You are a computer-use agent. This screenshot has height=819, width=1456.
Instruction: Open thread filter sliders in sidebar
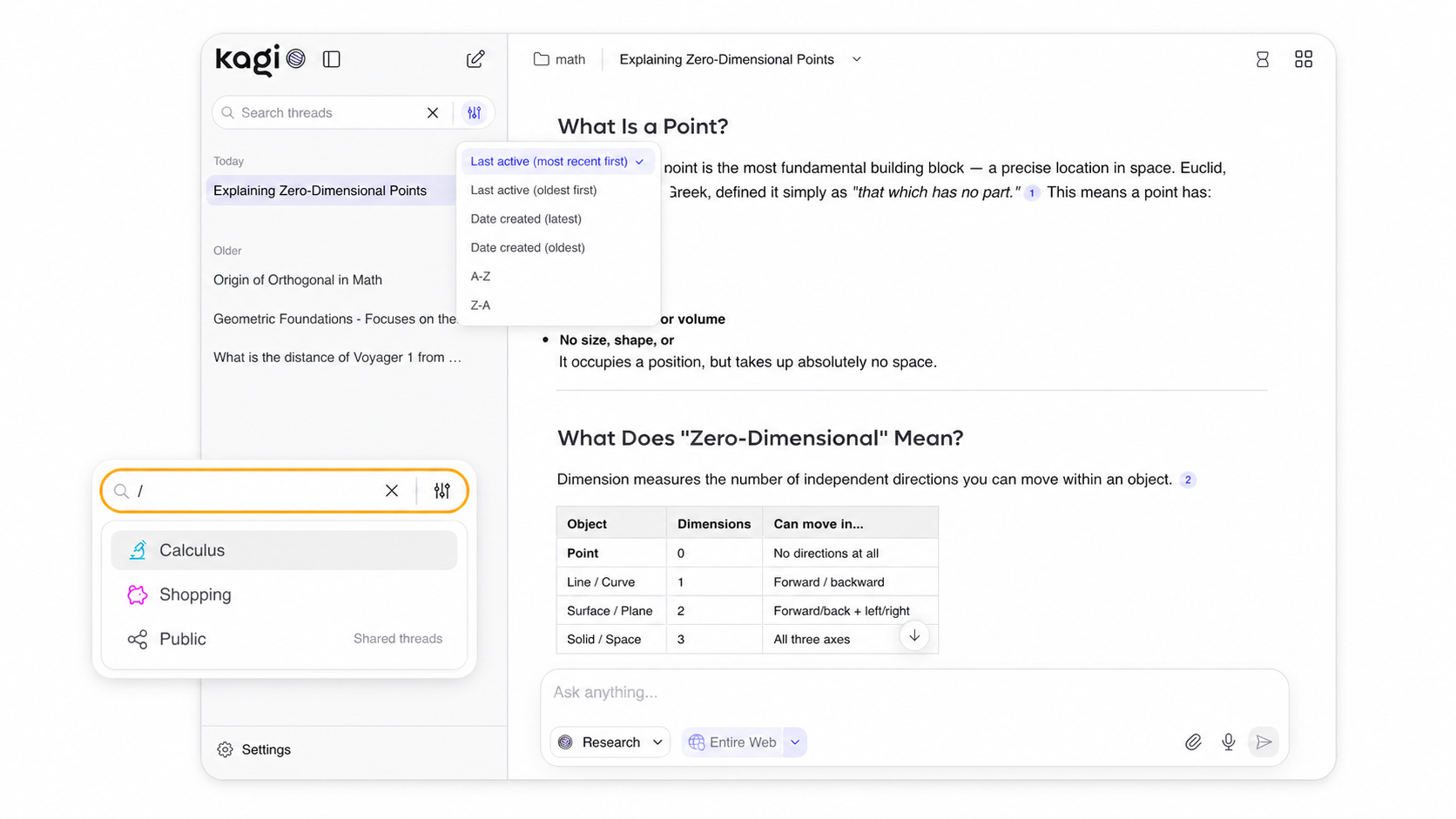[474, 113]
